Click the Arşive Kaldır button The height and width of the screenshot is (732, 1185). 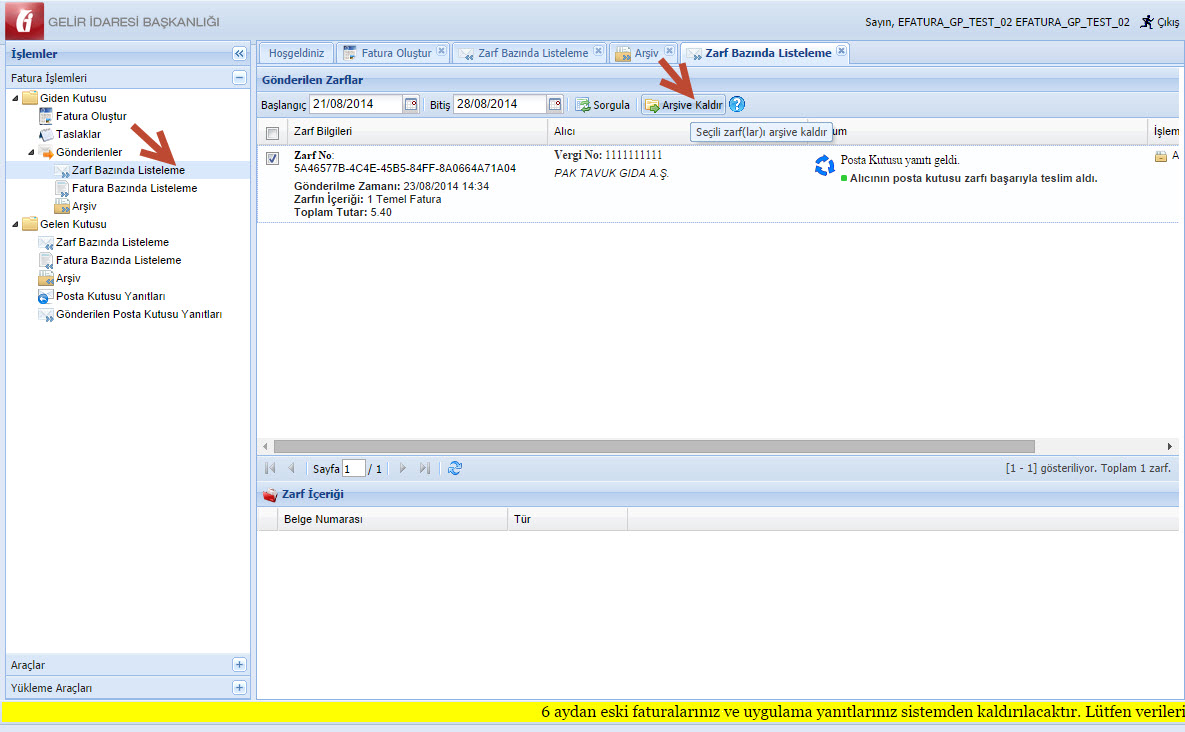click(x=683, y=105)
